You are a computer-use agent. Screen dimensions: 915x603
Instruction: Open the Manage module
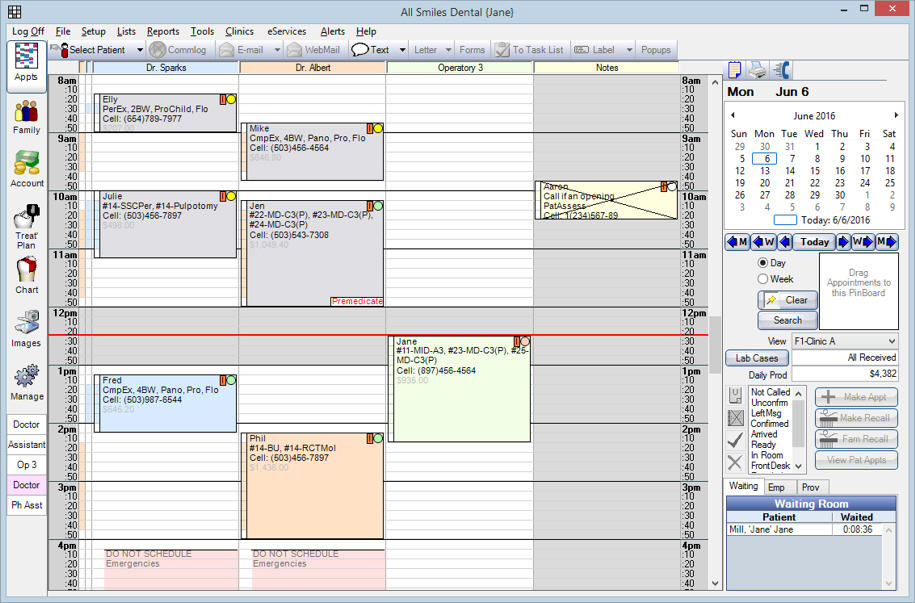coord(26,383)
